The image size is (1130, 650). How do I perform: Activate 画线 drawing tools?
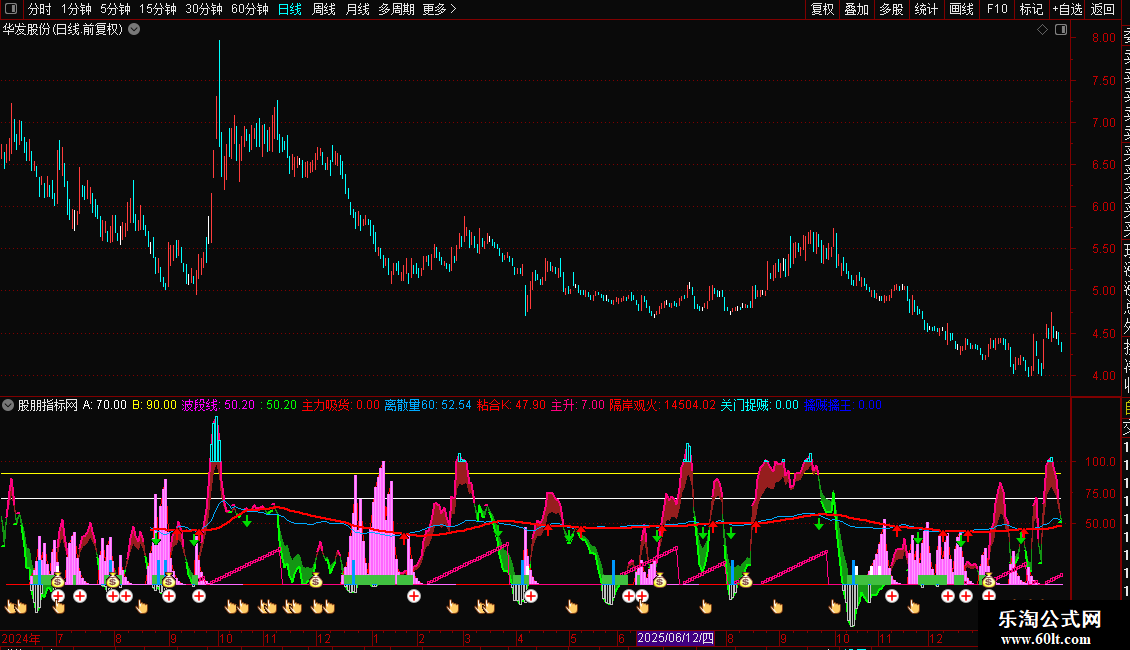click(961, 9)
